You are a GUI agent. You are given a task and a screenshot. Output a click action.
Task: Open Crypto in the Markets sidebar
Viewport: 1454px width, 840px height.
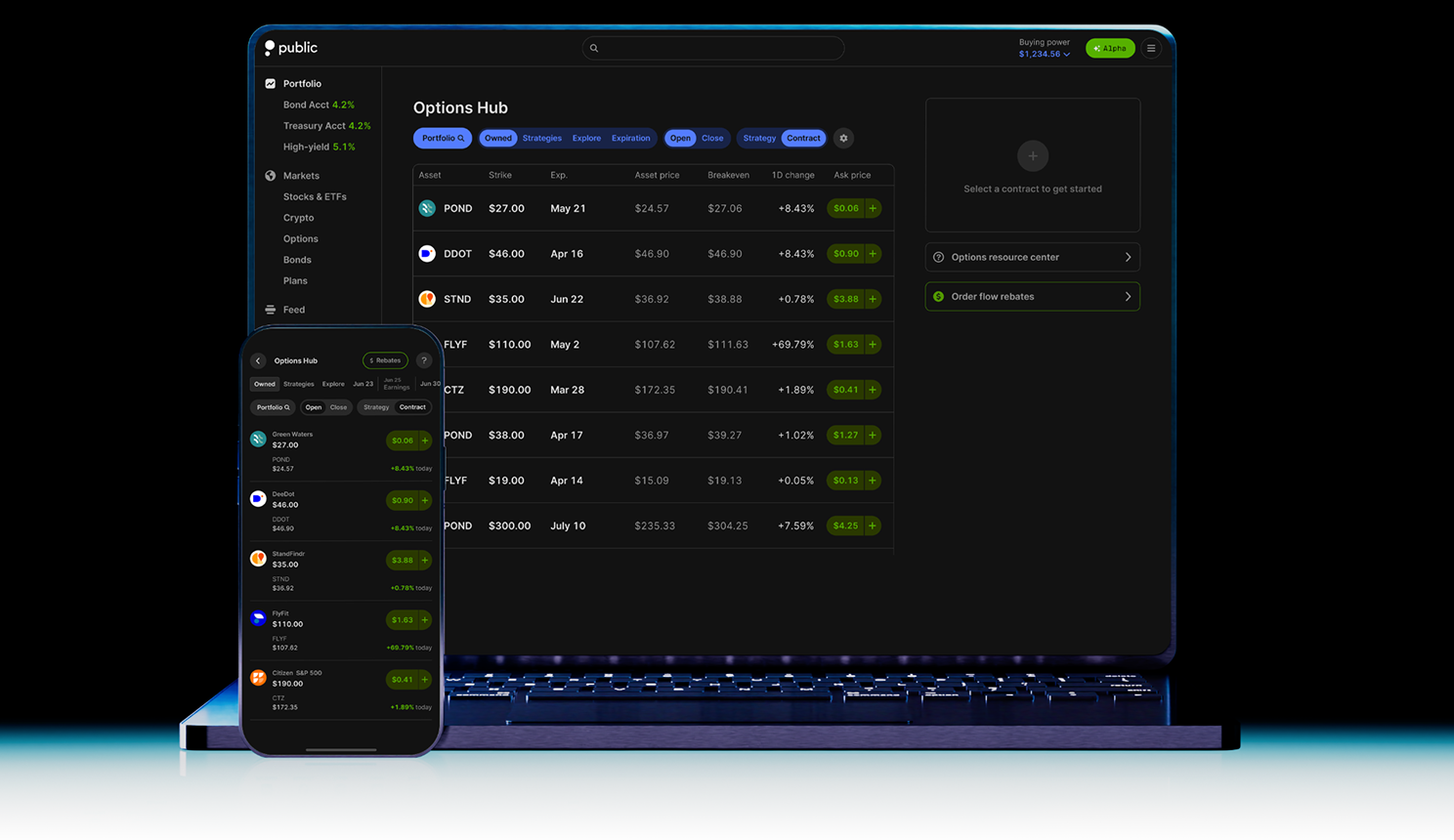coord(298,218)
